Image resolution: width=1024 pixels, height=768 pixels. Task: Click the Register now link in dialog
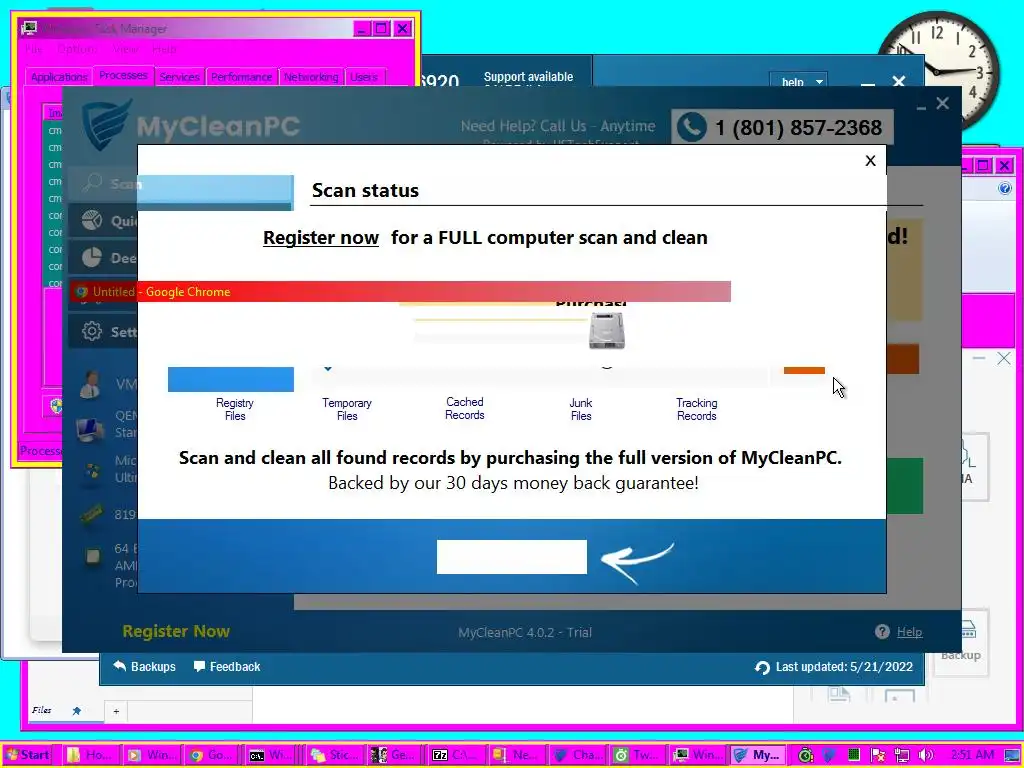coord(321,238)
